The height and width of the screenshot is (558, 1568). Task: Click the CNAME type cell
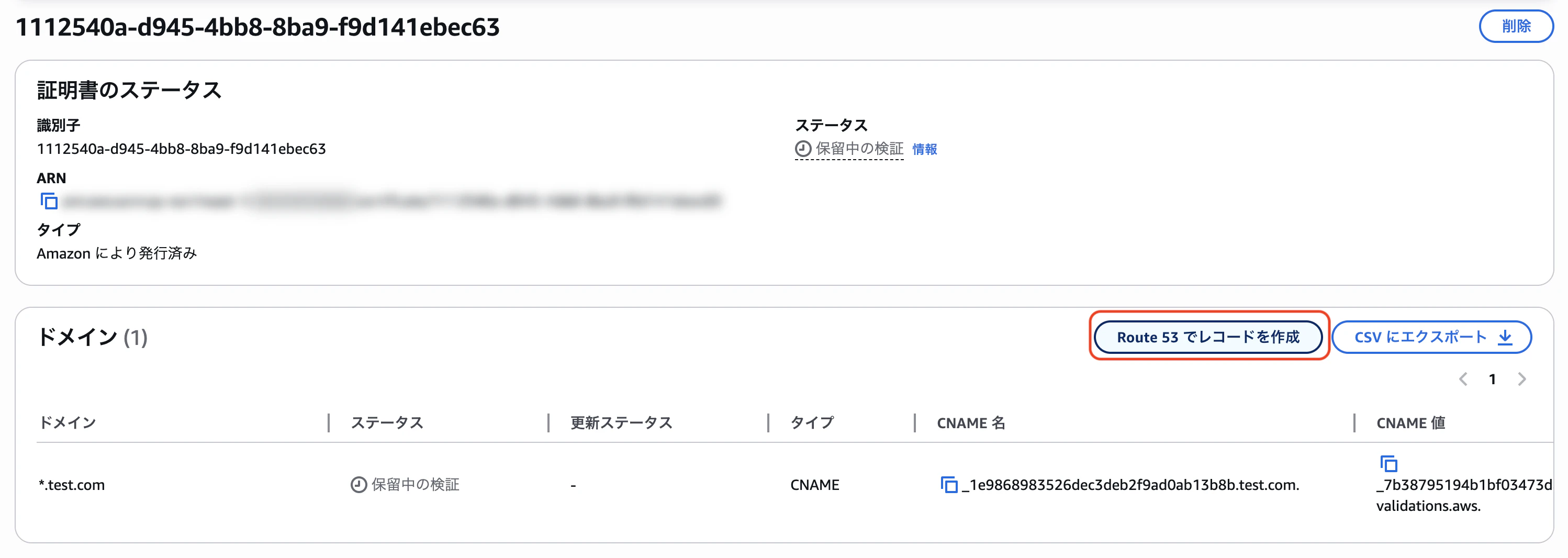tap(814, 485)
